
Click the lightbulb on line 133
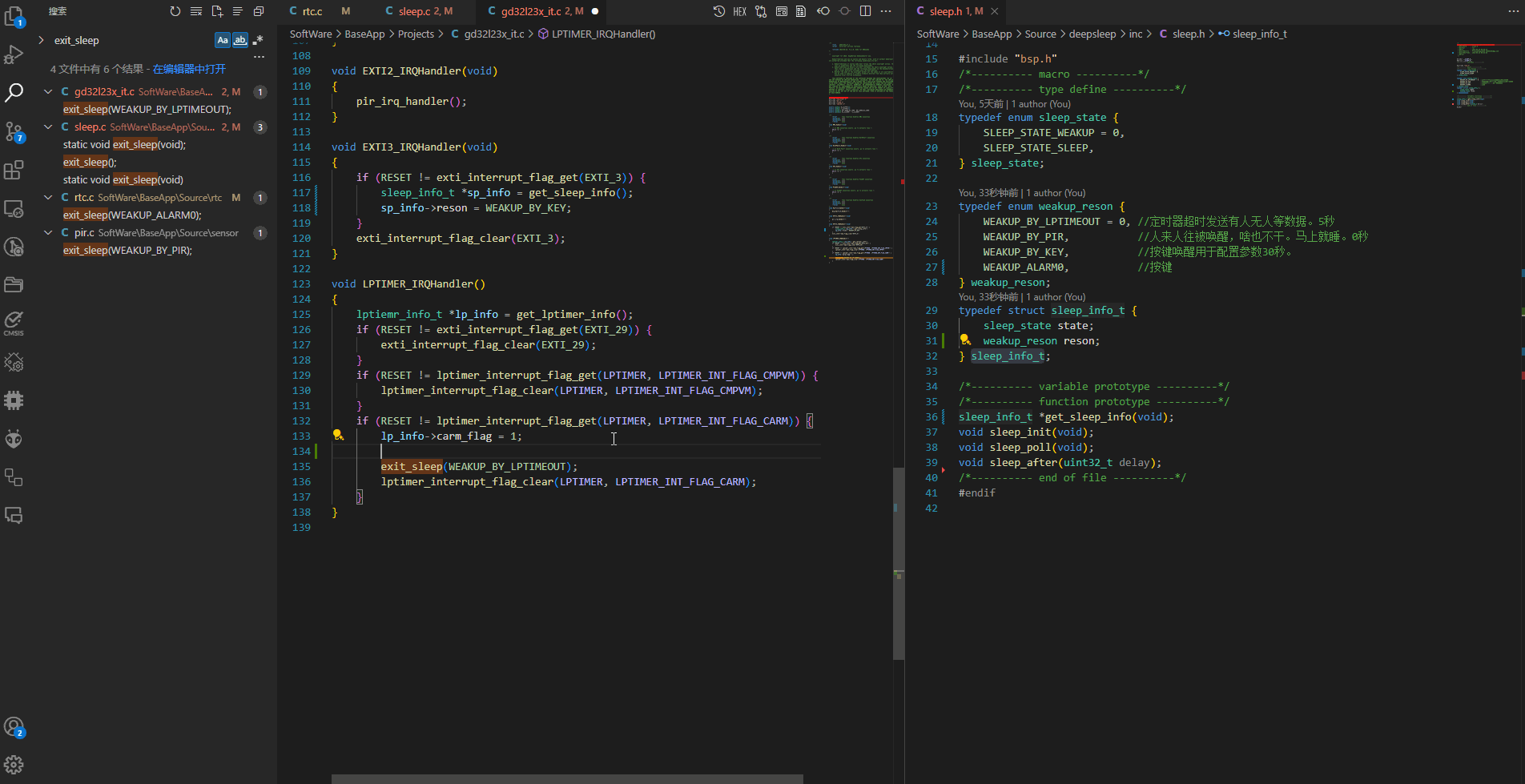tap(338, 435)
